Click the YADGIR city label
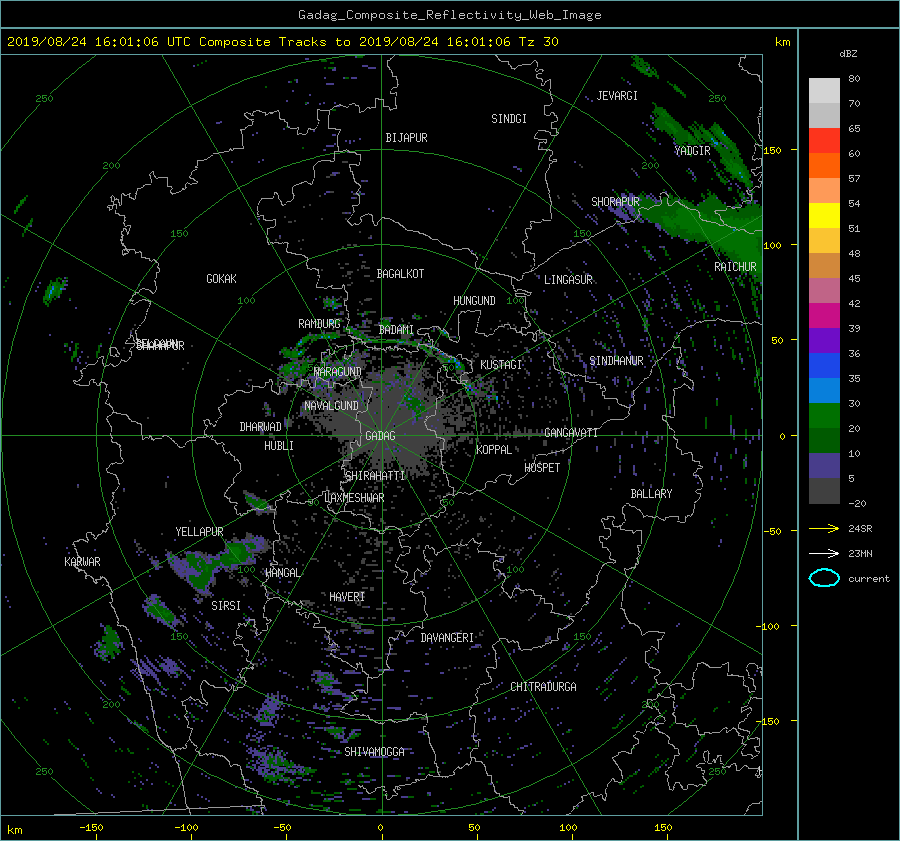This screenshot has width=900, height=841. click(692, 151)
